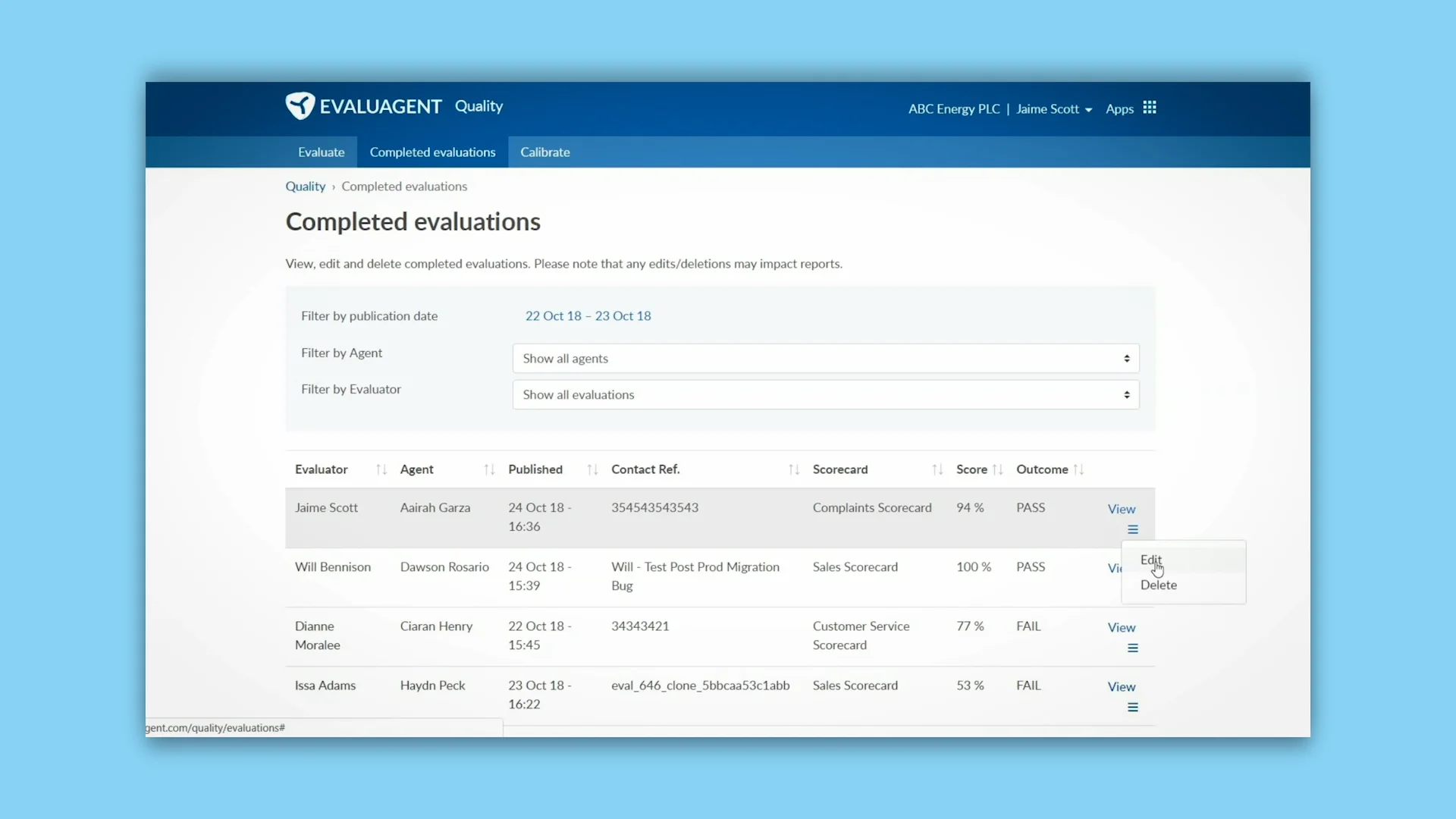Click eval_646_clone_5bbcaa53c1abb contact reference
This screenshot has height=819, width=1456.
coord(700,686)
